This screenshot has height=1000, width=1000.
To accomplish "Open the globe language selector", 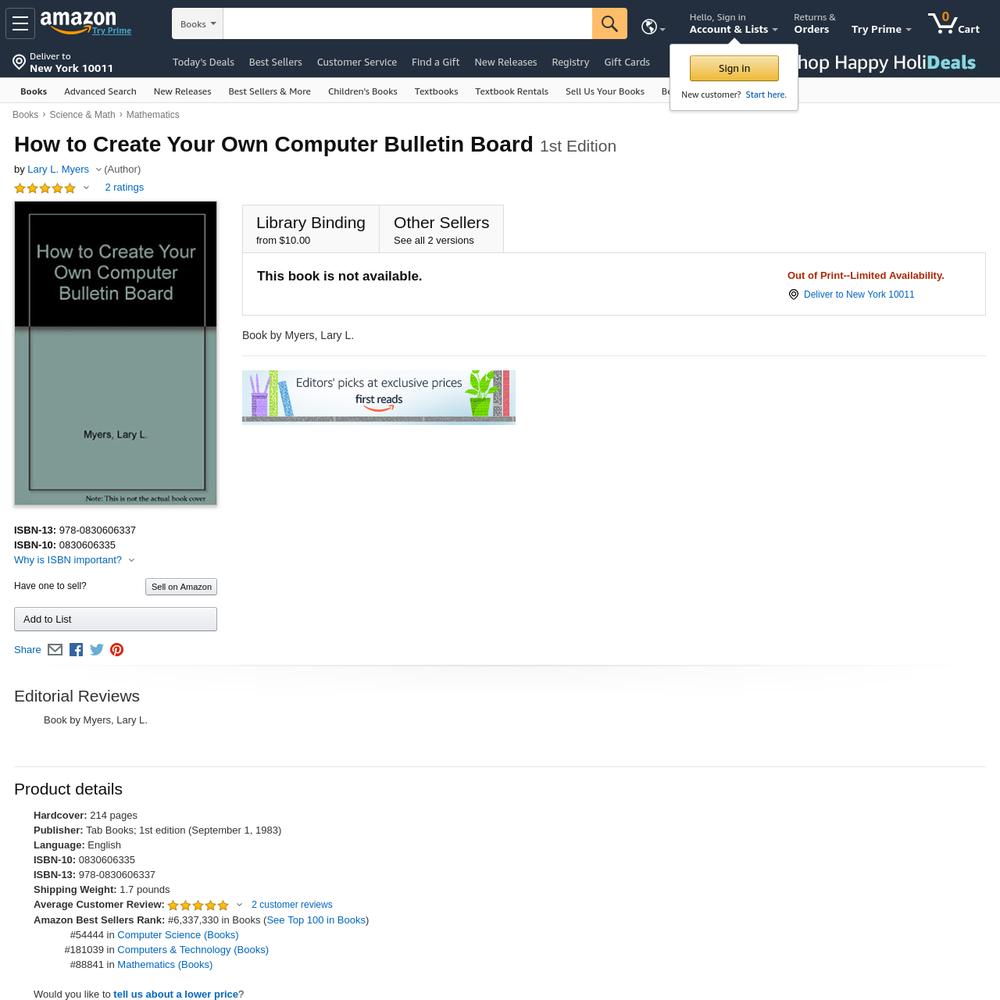I will click(652, 27).
